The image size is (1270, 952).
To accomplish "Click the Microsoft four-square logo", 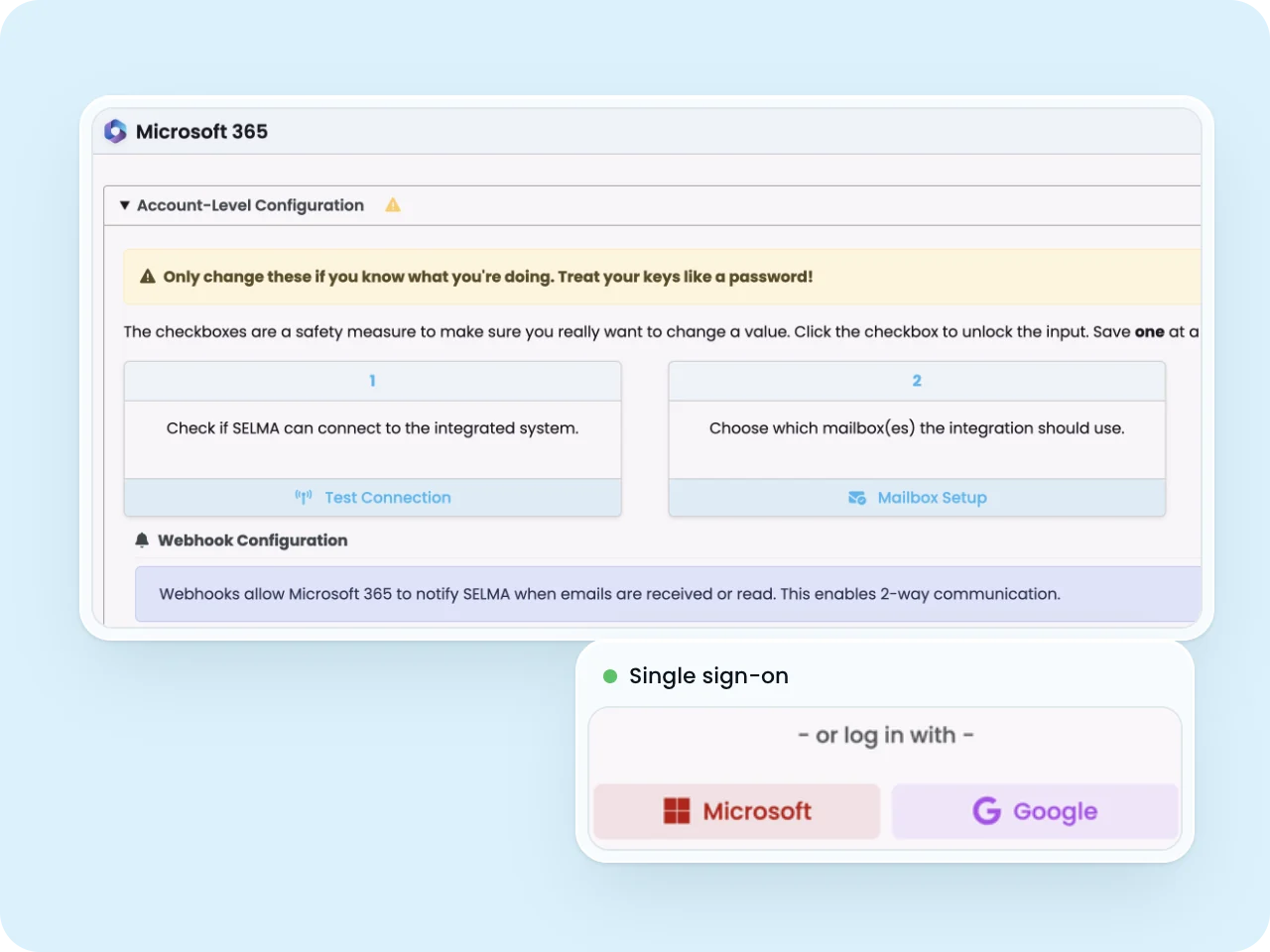I will coord(677,811).
